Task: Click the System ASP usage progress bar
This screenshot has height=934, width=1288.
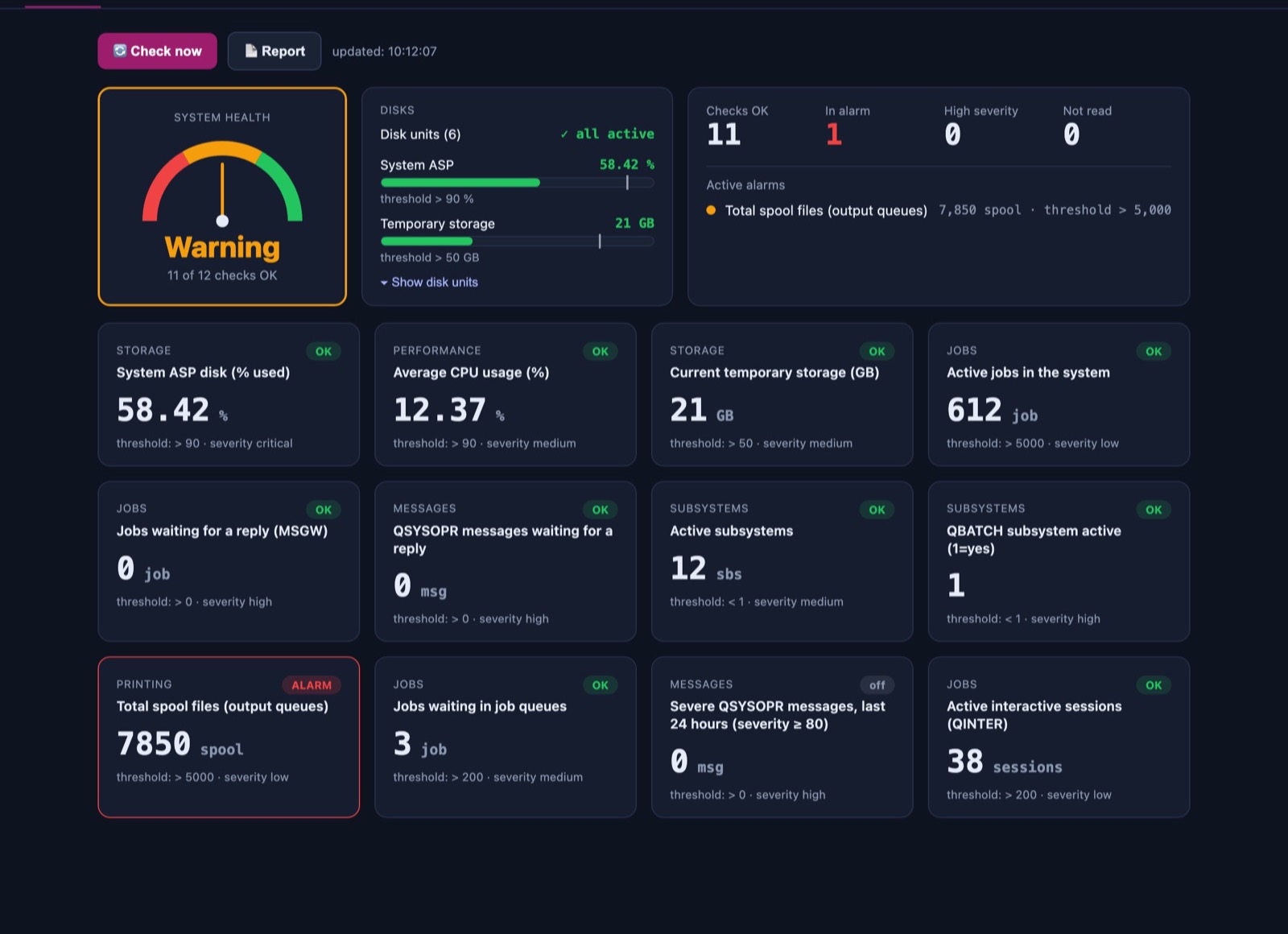Action: pos(517,183)
